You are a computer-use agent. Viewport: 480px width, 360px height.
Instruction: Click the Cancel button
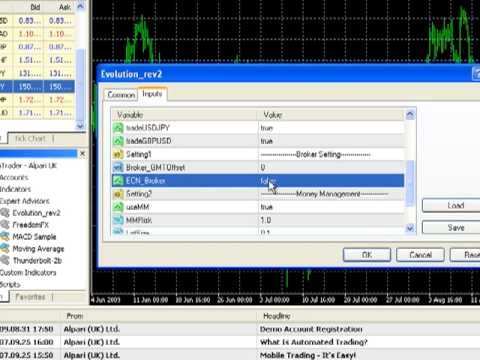coord(420,255)
